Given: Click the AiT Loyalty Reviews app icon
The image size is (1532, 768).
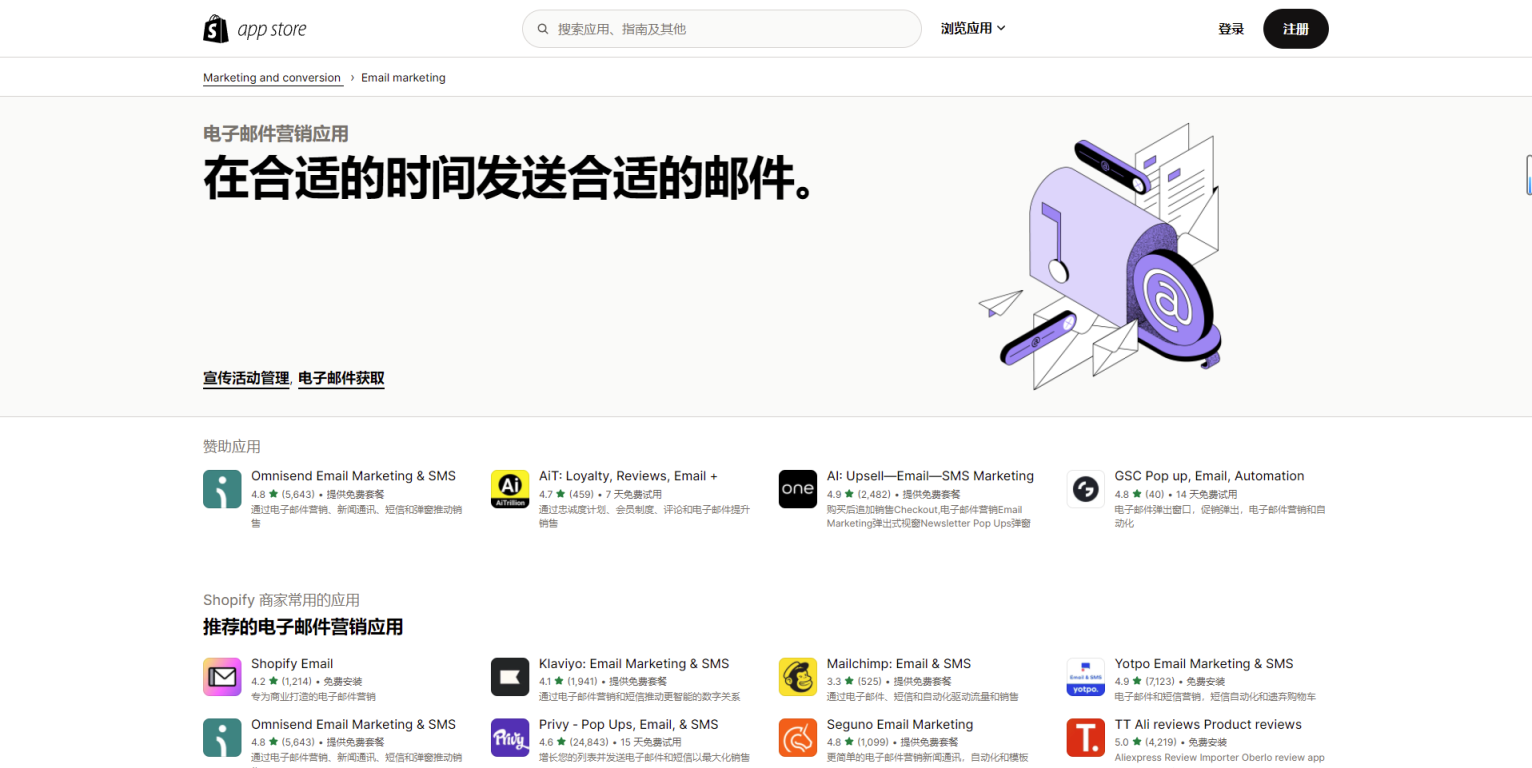Looking at the screenshot, I should click(510, 489).
